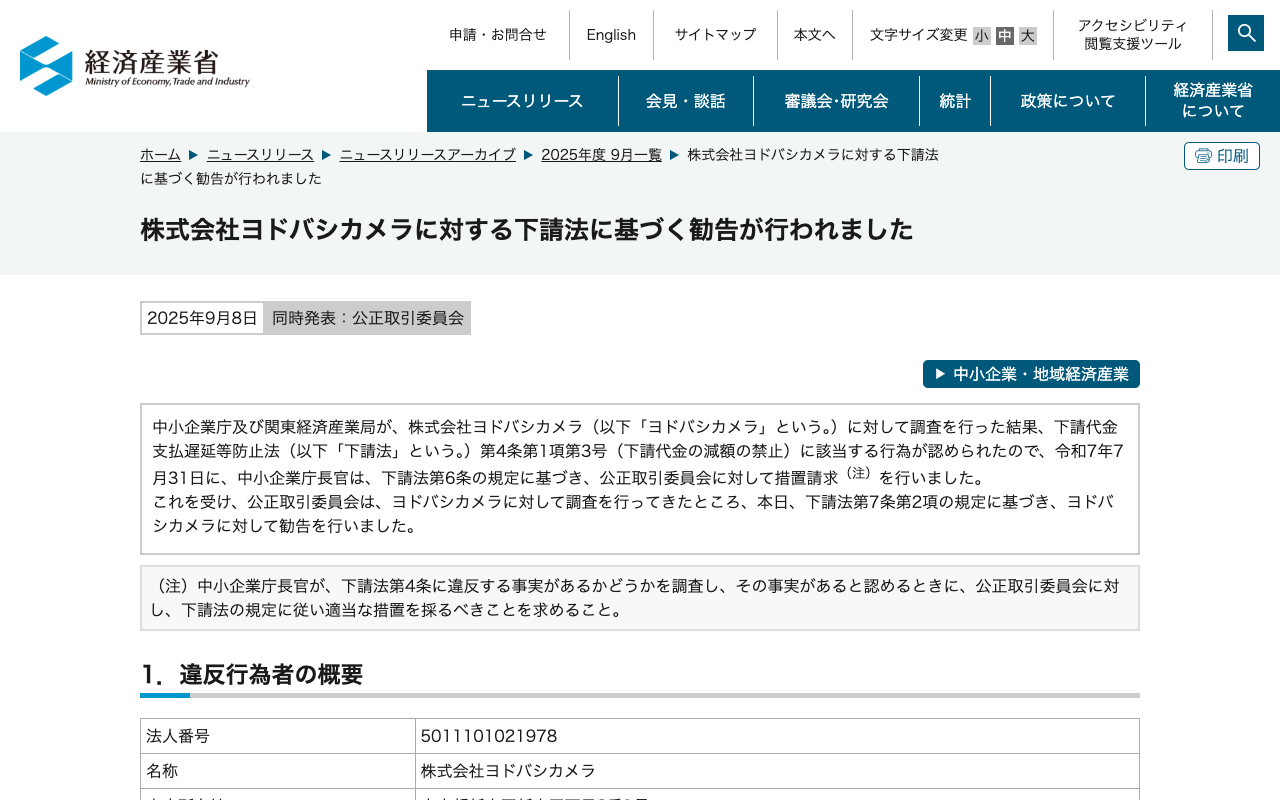Image resolution: width=1280 pixels, height=800 pixels.
Task: Click the date 2025年9月8日
Action: pyautogui.click(x=202, y=318)
